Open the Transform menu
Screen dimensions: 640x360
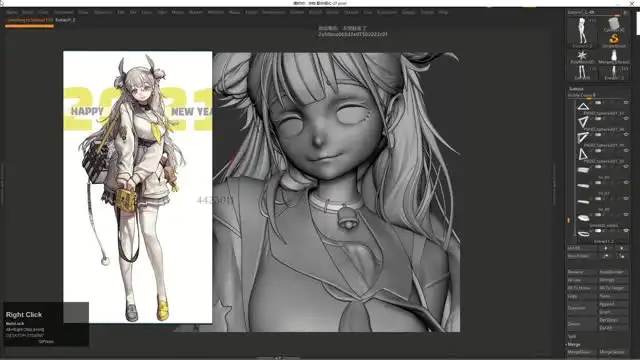386,13
